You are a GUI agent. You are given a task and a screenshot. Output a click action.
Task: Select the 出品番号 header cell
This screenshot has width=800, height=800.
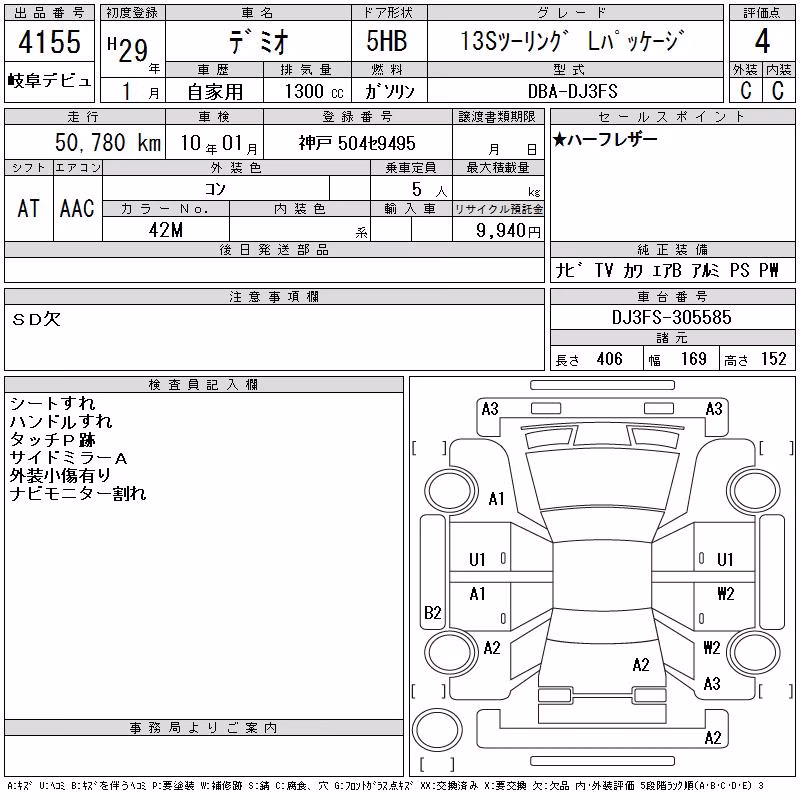point(49,13)
